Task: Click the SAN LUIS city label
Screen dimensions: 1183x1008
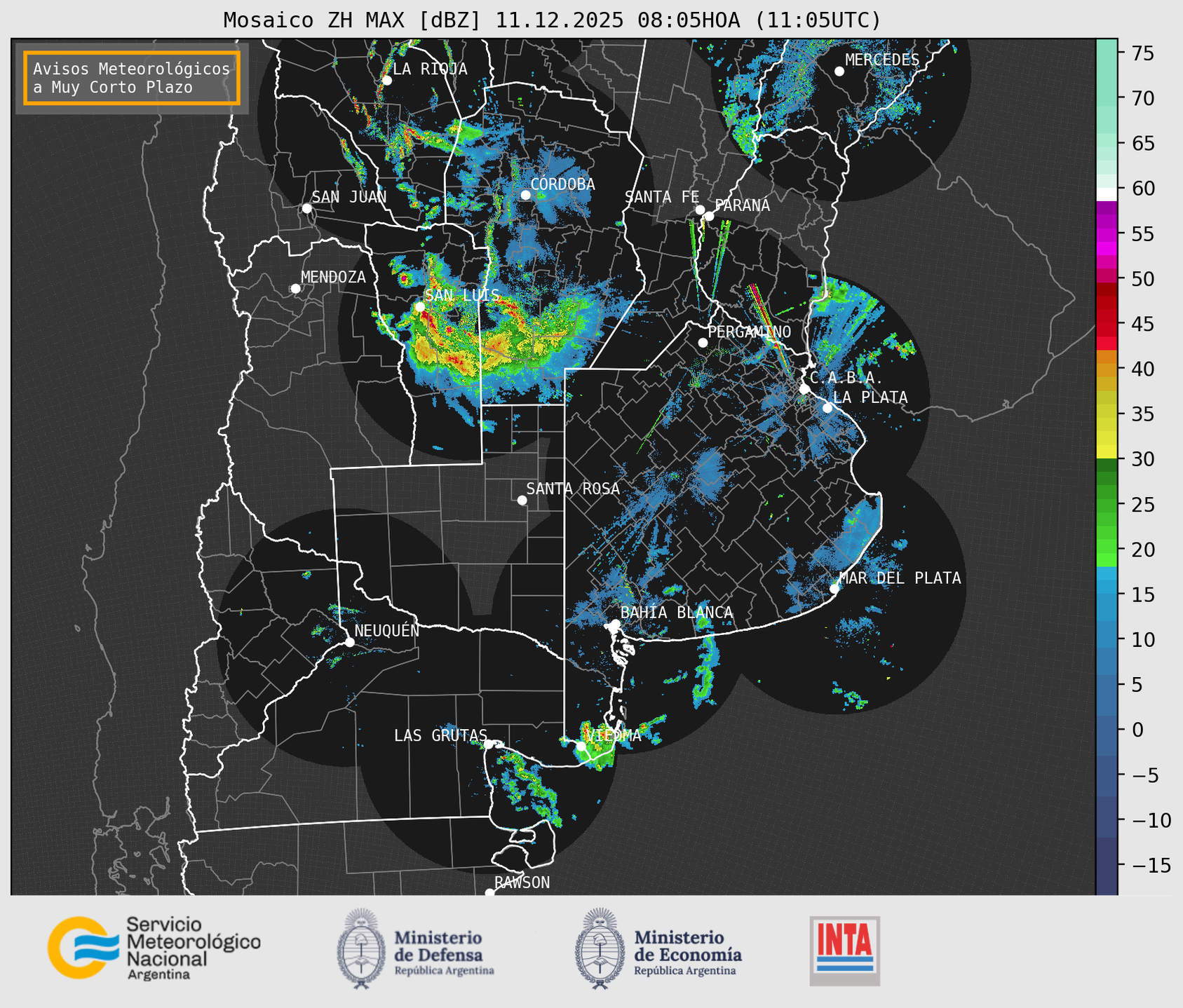Action: (462, 295)
